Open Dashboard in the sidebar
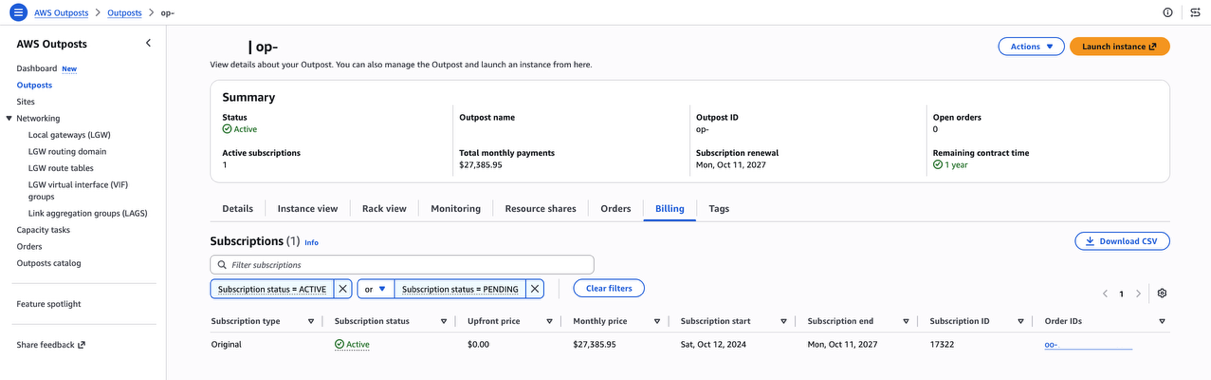The width and height of the screenshot is (1211, 380). click(37, 69)
